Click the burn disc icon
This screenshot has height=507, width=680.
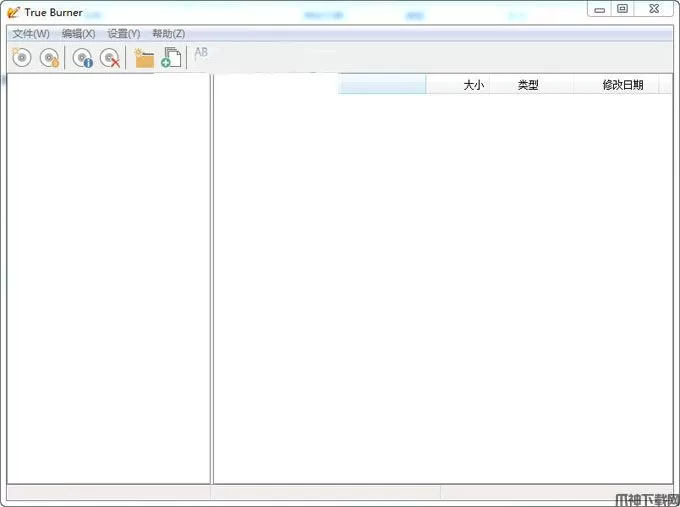(x=49, y=58)
